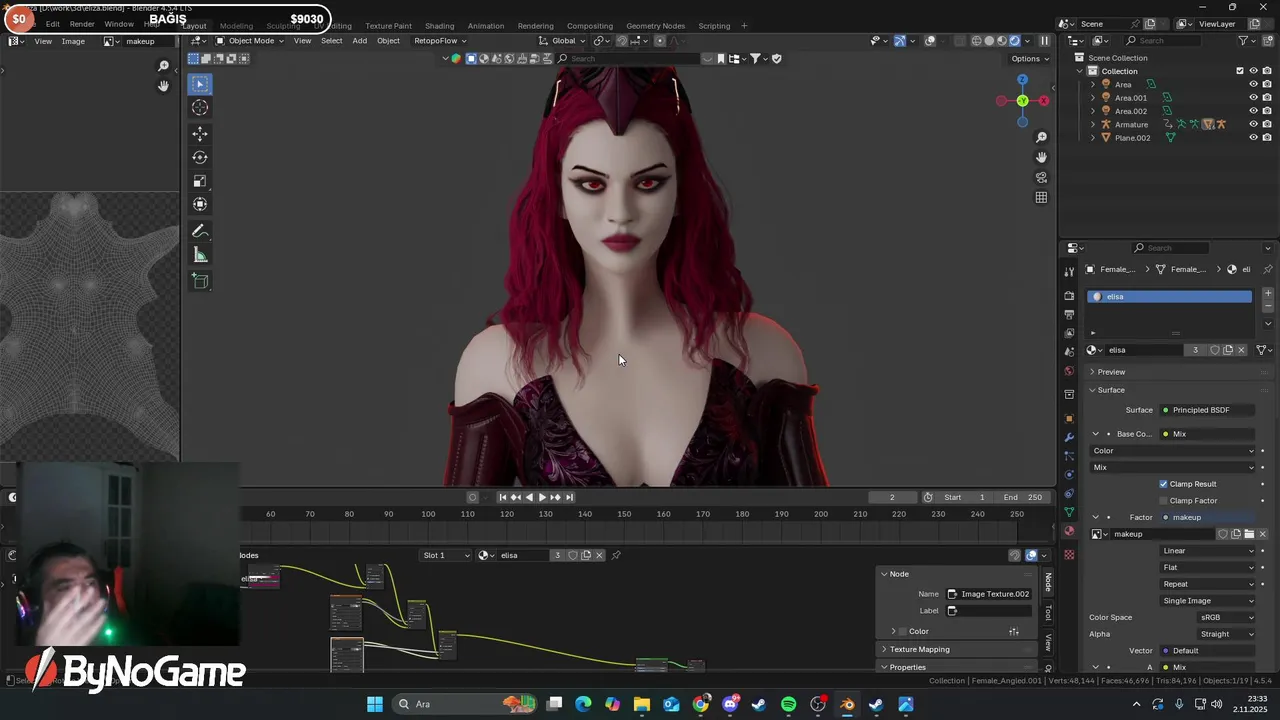Open the Texture properties tab
Image resolution: width=1280 pixels, height=720 pixels.
pyautogui.click(x=1069, y=555)
